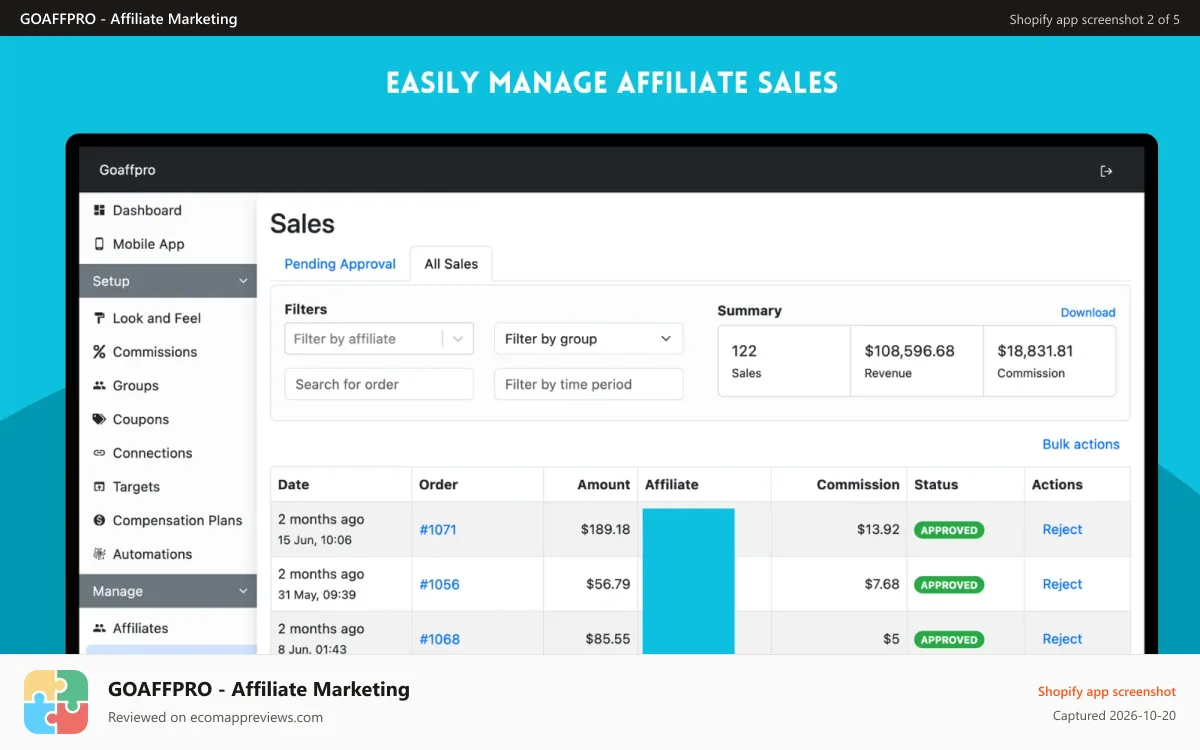Open order #1056
The width and height of the screenshot is (1200, 750).
pyautogui.click(x=439, y=584)
